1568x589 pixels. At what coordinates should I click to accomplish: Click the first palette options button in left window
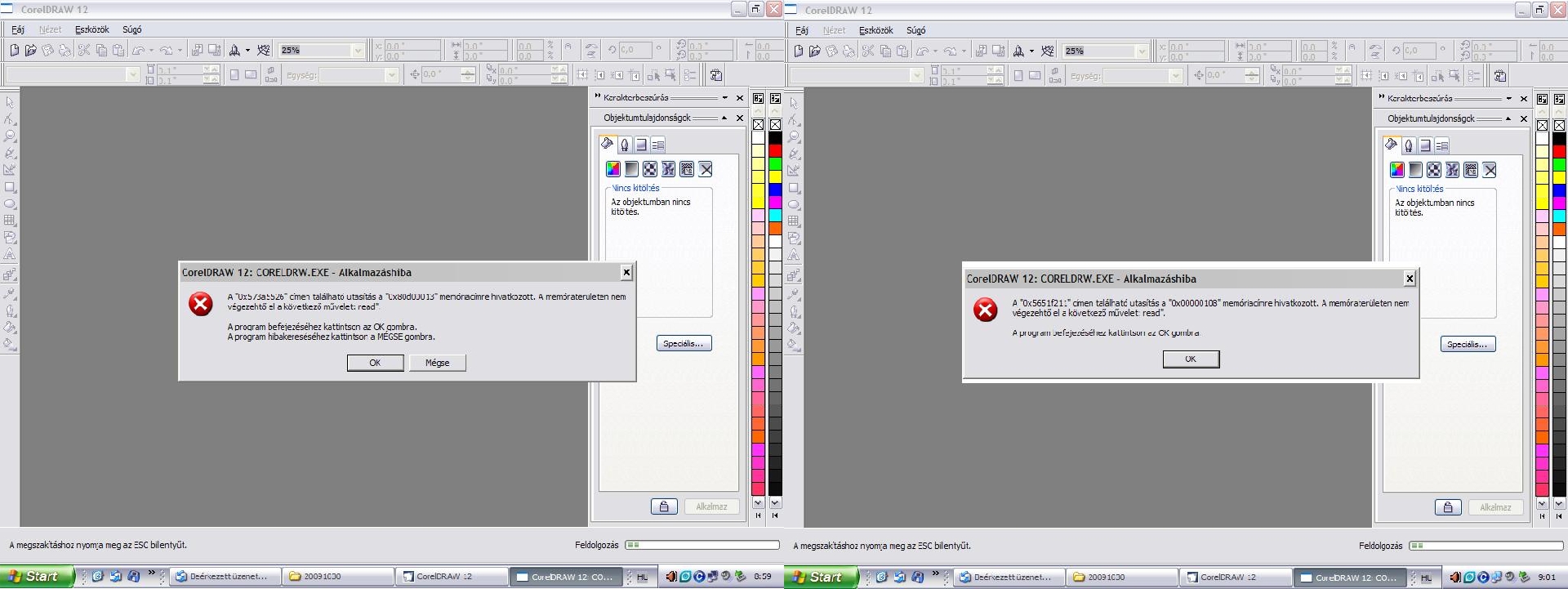758,99
